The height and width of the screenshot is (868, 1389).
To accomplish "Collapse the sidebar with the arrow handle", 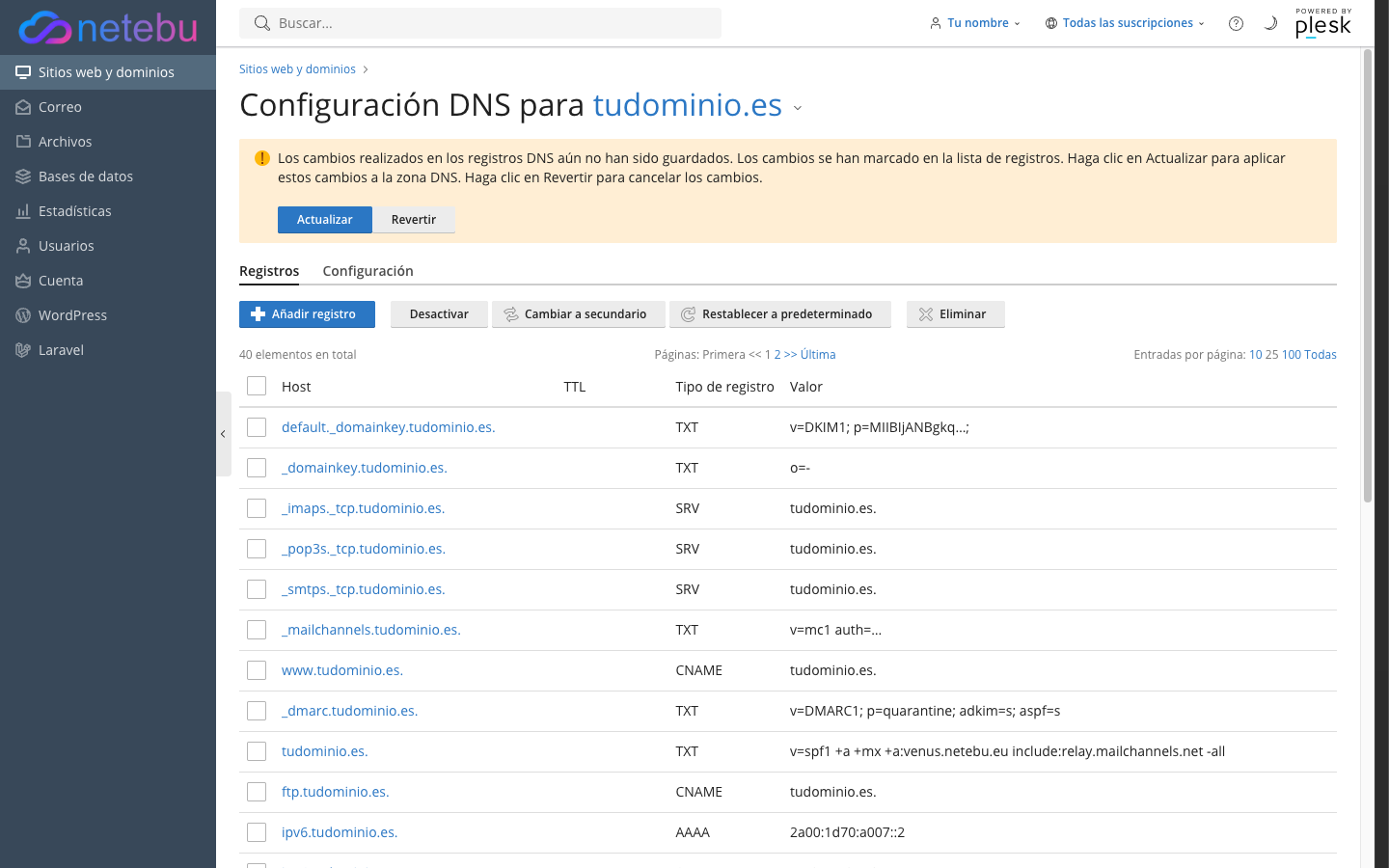I will [x=223, y=434].
